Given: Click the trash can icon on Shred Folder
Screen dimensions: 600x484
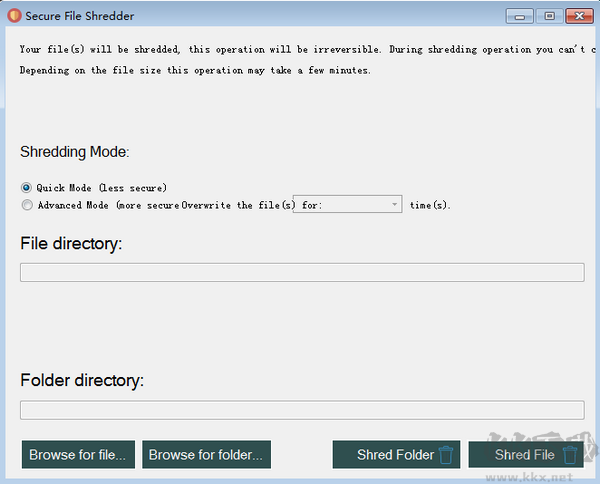Looking at the screenshot, I should pos(447,455).
